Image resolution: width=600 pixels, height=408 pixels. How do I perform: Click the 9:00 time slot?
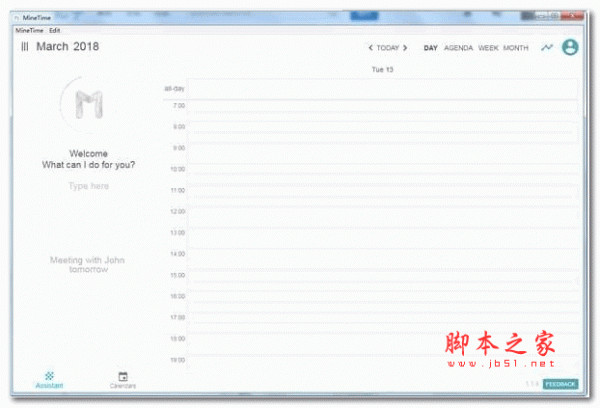(x=383, y=153)
